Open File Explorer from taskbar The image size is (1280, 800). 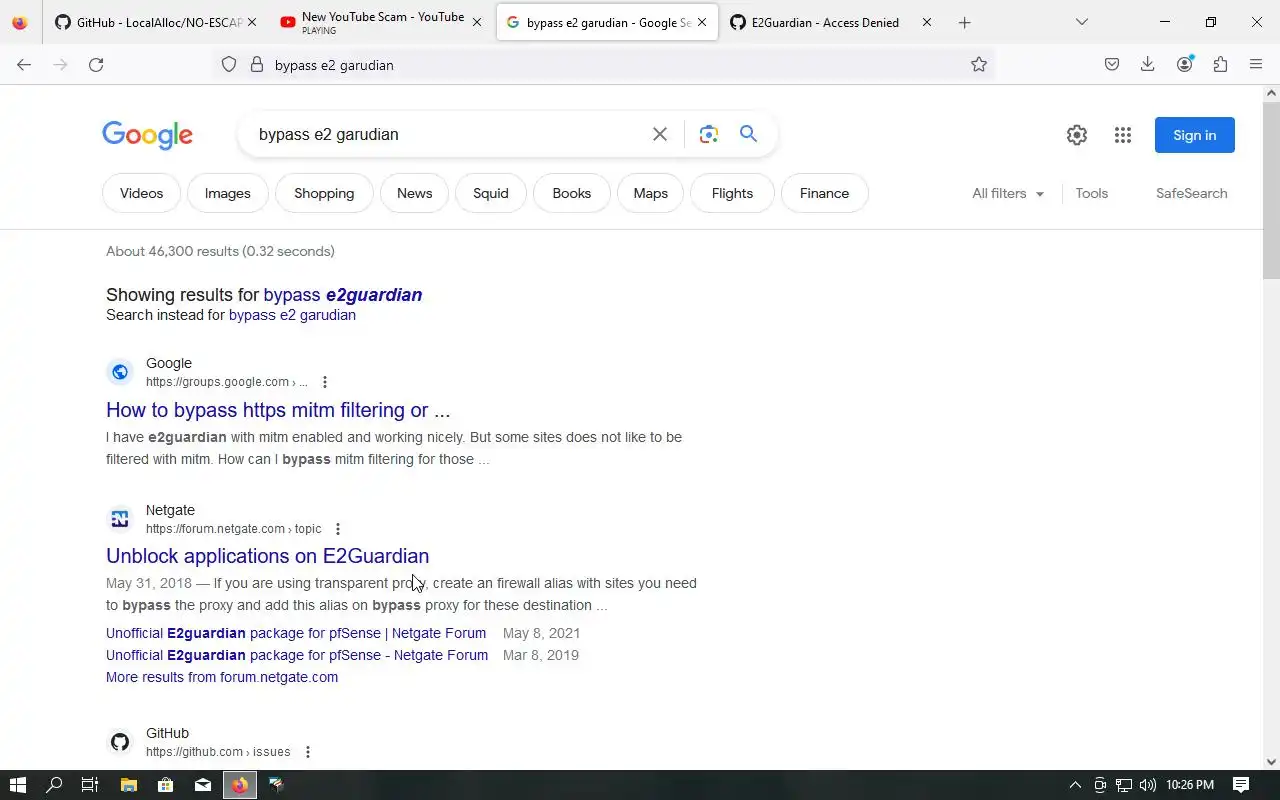(128, 785)
